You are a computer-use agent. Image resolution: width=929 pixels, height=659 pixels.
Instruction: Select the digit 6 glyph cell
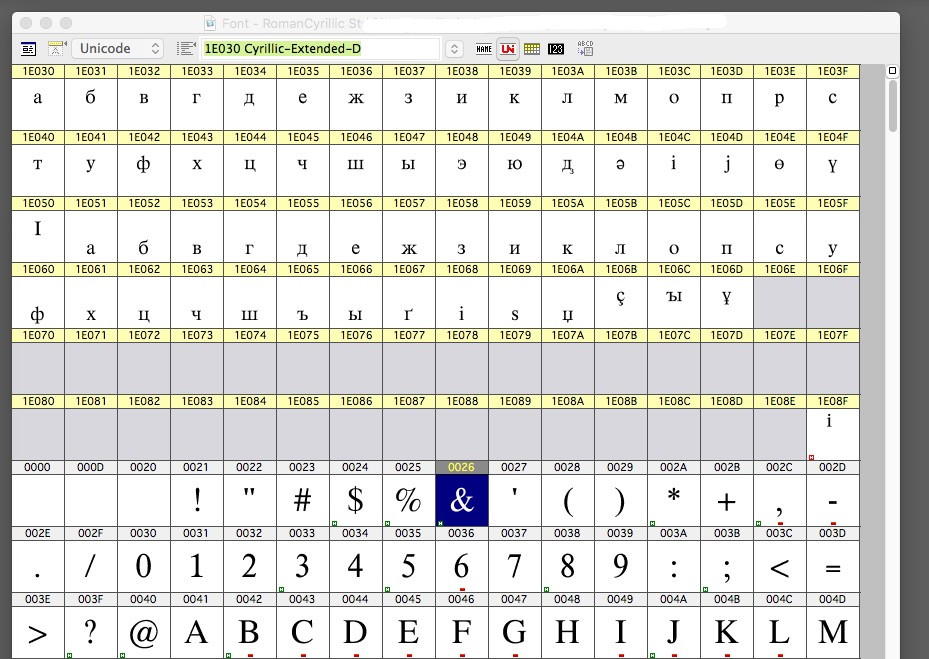[x=461, y=566]
